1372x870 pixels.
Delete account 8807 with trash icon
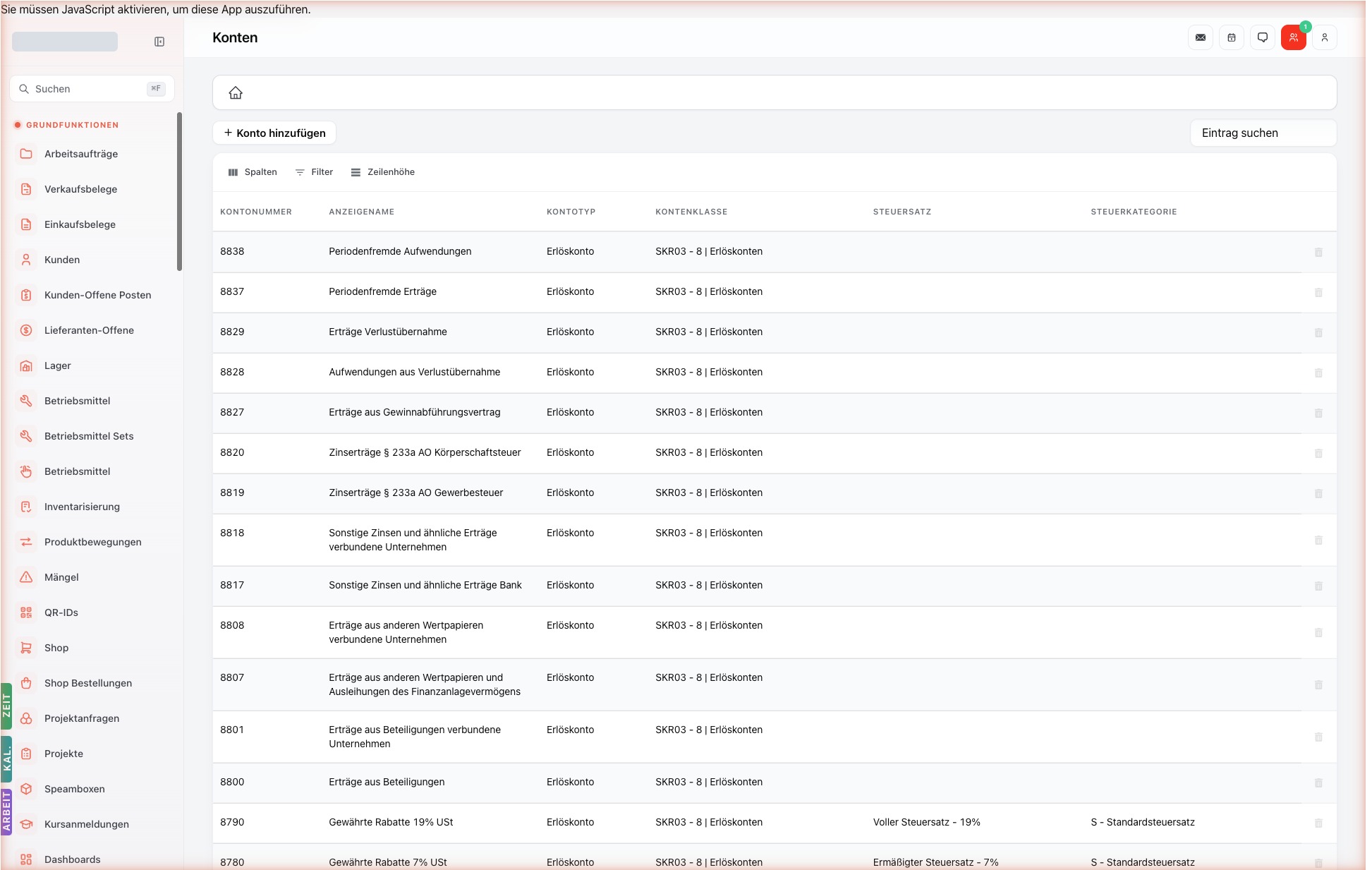coord(1318,684)
